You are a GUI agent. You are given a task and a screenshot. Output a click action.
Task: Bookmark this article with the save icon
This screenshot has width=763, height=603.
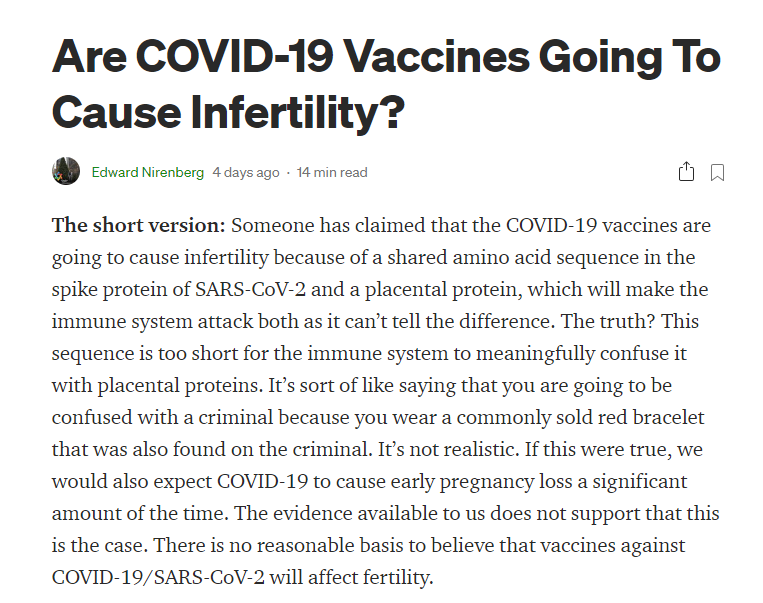click(717, 172)
